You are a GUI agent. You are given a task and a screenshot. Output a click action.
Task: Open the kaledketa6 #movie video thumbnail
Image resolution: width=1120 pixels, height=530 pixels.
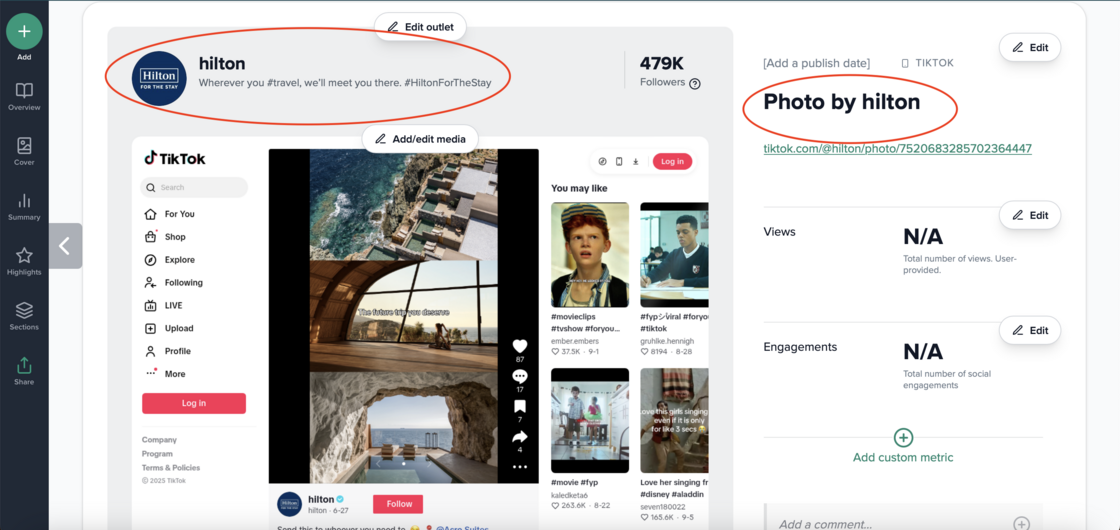[x=590, y=421]
